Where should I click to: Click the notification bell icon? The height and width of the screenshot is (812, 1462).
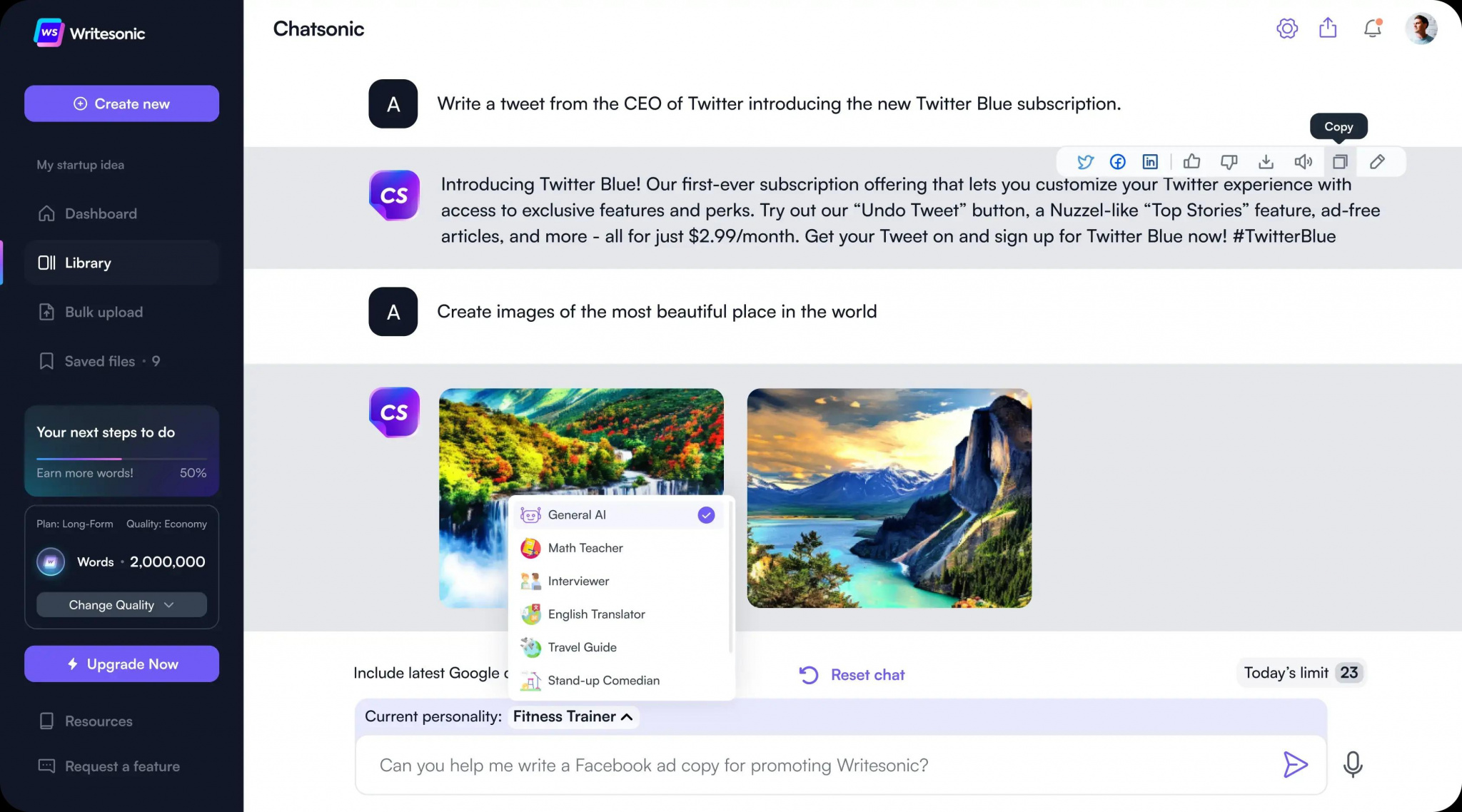click(x=1374, y=27)
